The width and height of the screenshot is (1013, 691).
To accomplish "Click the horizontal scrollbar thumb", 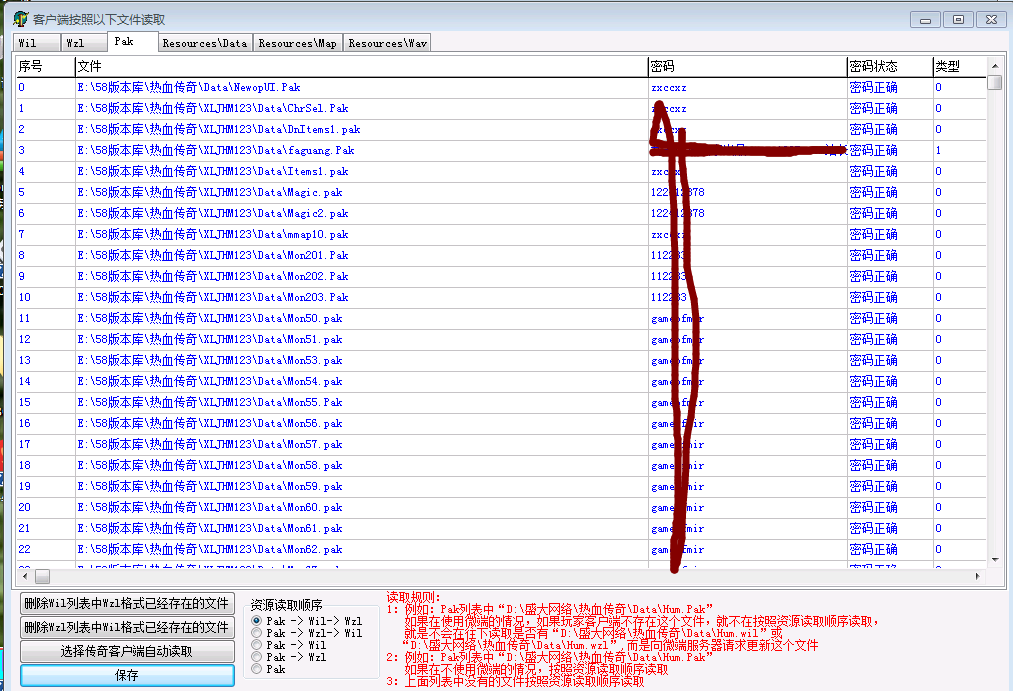I will tap(43, 575).
